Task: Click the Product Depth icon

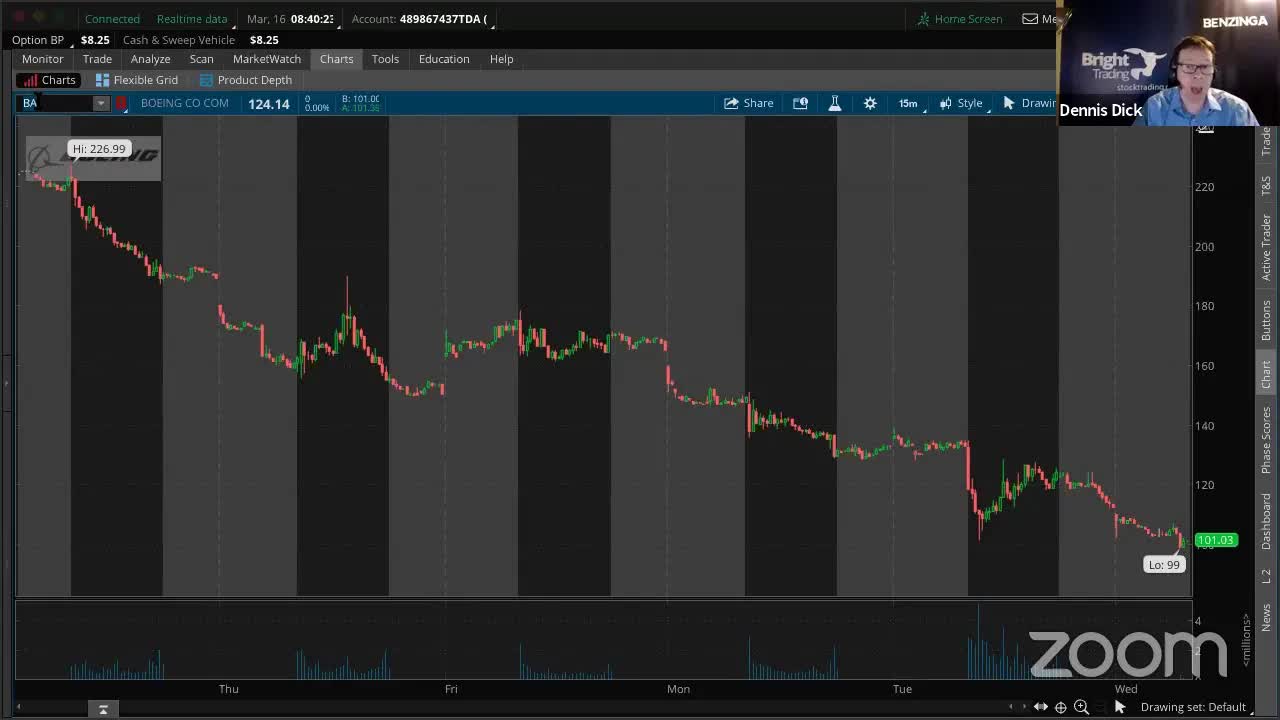Action: tap(206, 80)
